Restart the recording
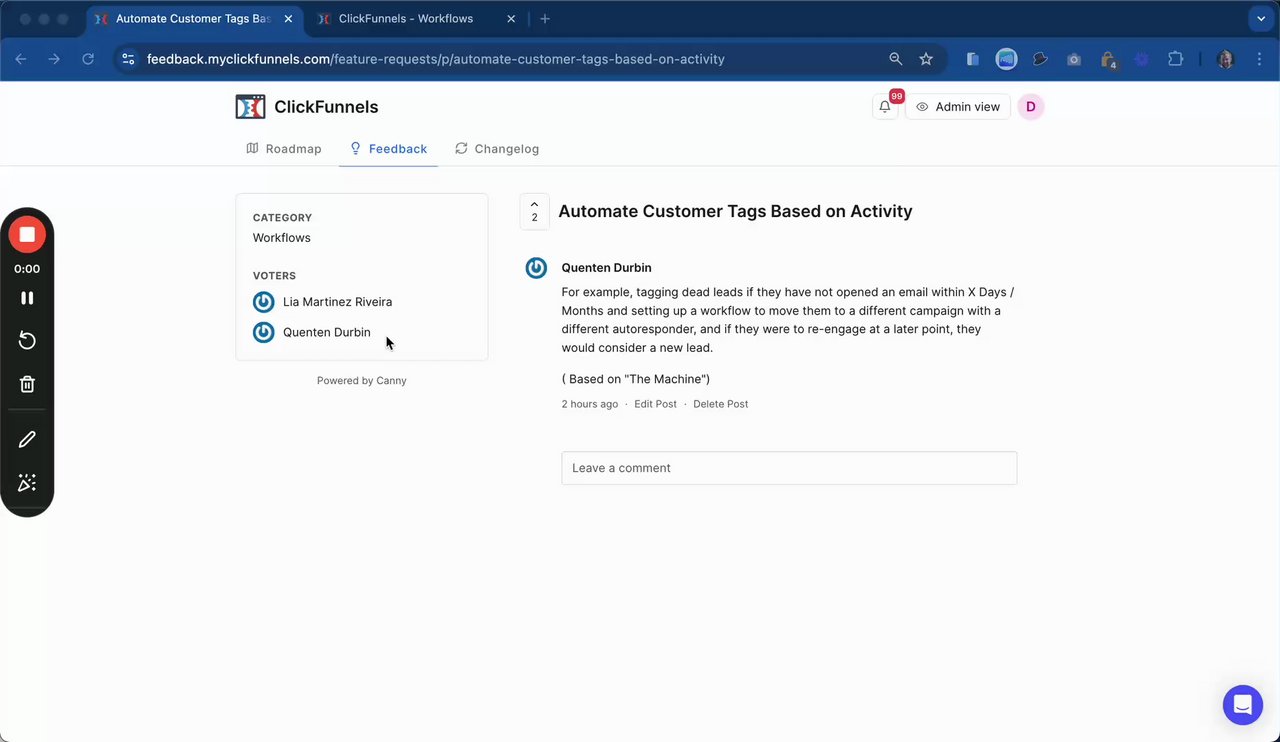Image resolution: width=1280 pixels, height=742 pixels. pyautogui.click(x=27, y=341)
